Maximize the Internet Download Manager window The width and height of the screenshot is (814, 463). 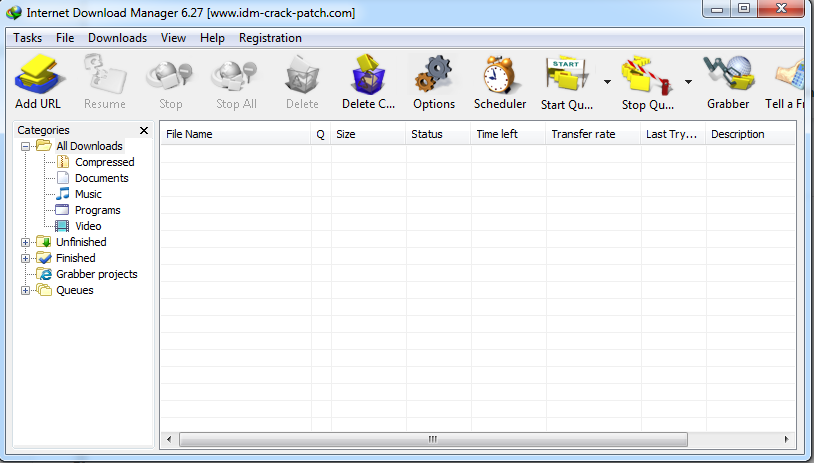(744, 9)
